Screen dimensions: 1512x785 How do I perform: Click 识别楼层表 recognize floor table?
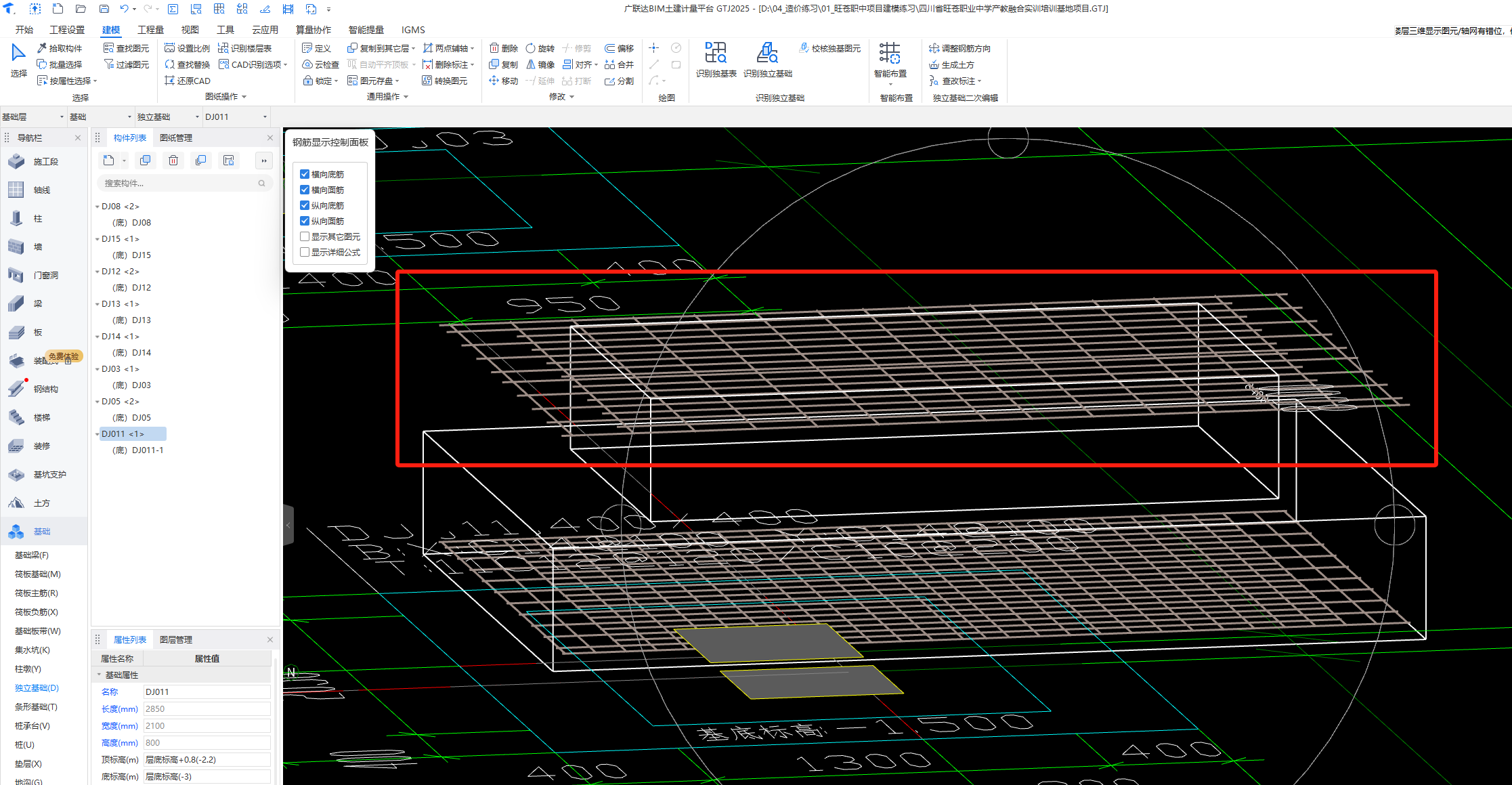(x=244, y=48)
